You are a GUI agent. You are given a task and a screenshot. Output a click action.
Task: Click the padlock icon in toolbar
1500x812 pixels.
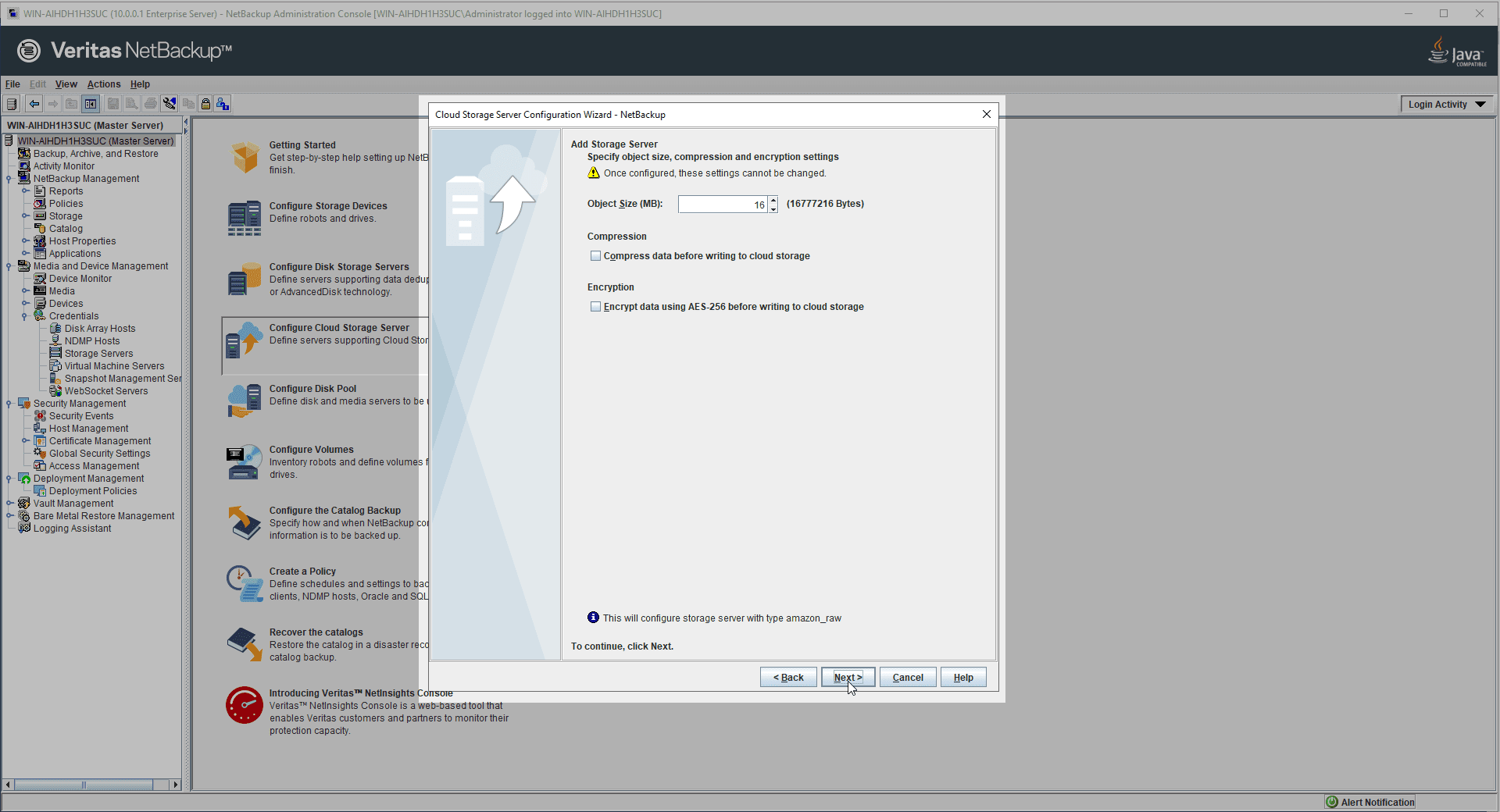click(x=205, y=104)
